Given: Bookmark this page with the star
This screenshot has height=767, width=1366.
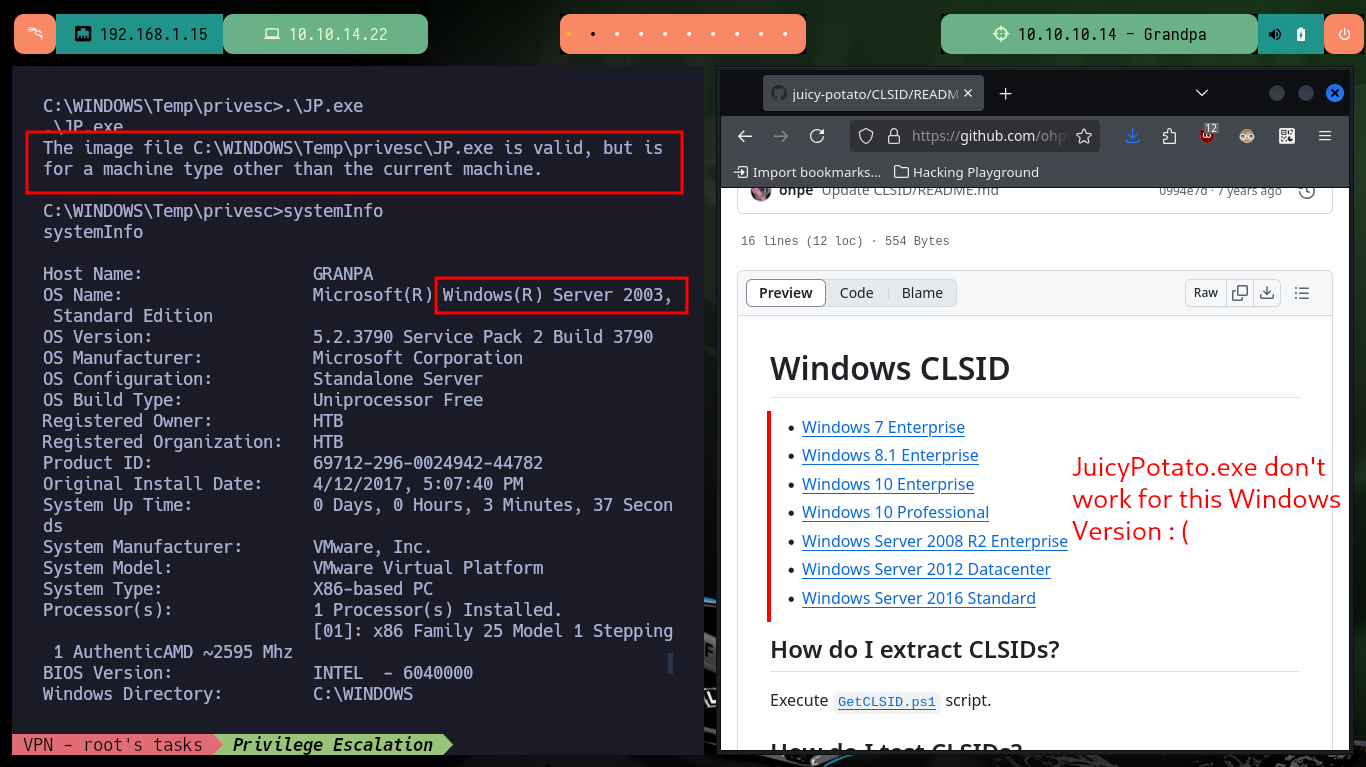Looking at the screenshot, I should 1084,136.
